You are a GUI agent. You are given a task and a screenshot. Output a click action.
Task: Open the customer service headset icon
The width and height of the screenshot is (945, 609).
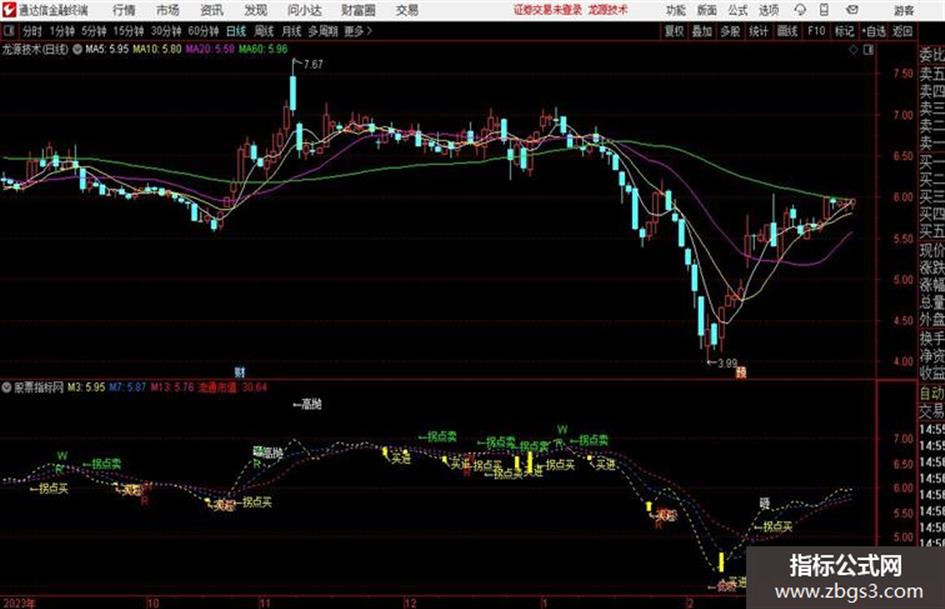(x=800, y=10)
